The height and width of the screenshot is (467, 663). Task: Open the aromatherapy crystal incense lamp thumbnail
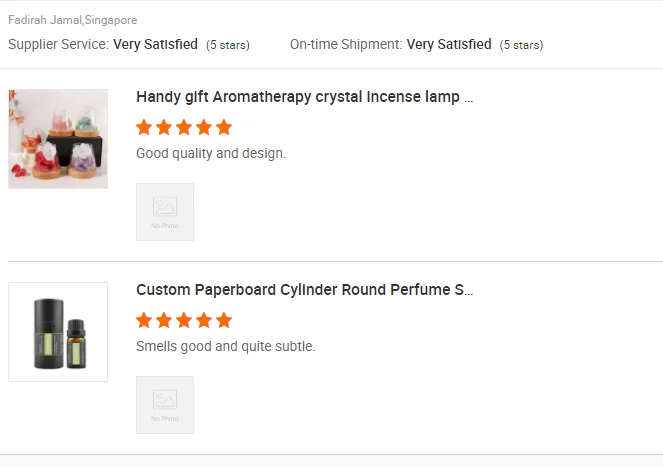click(x=58, y=139)
